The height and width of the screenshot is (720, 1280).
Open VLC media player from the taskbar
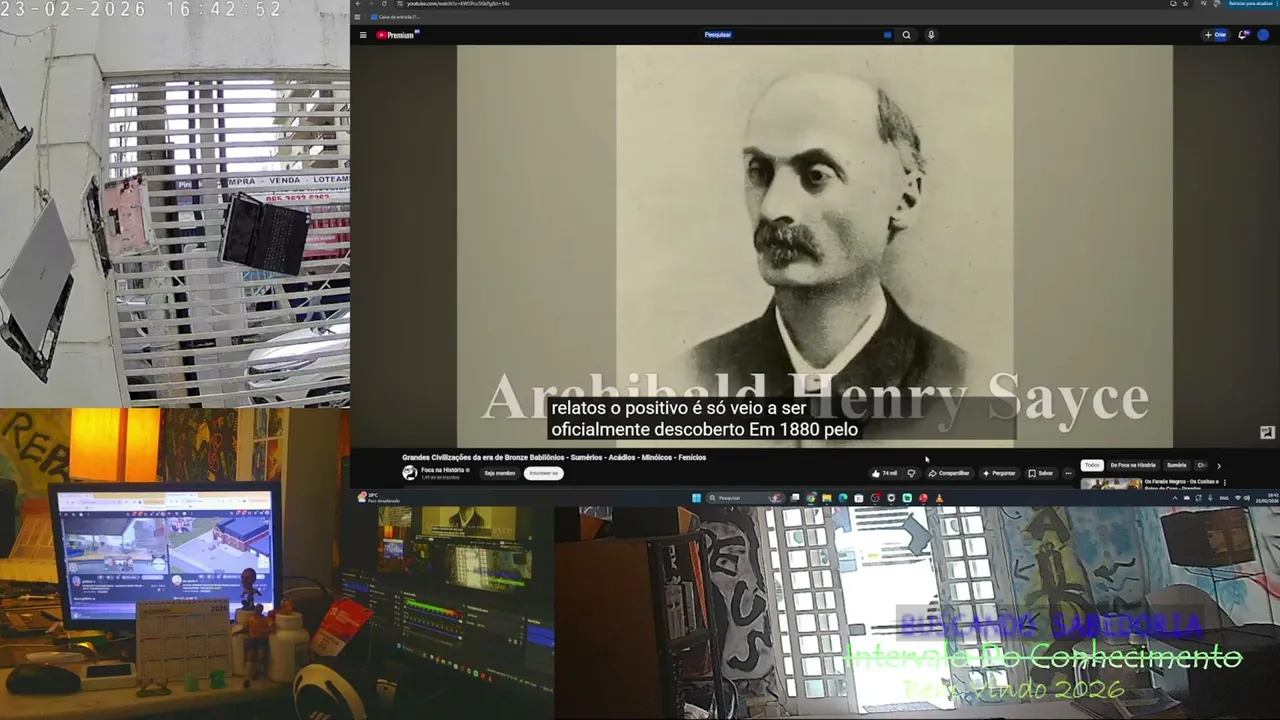point(939,498)
